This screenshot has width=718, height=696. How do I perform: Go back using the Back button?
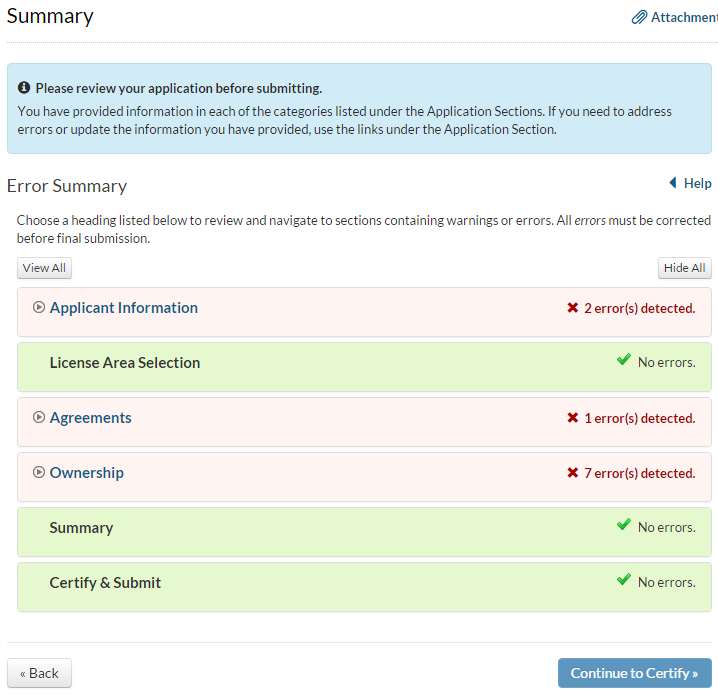[39, 673]
